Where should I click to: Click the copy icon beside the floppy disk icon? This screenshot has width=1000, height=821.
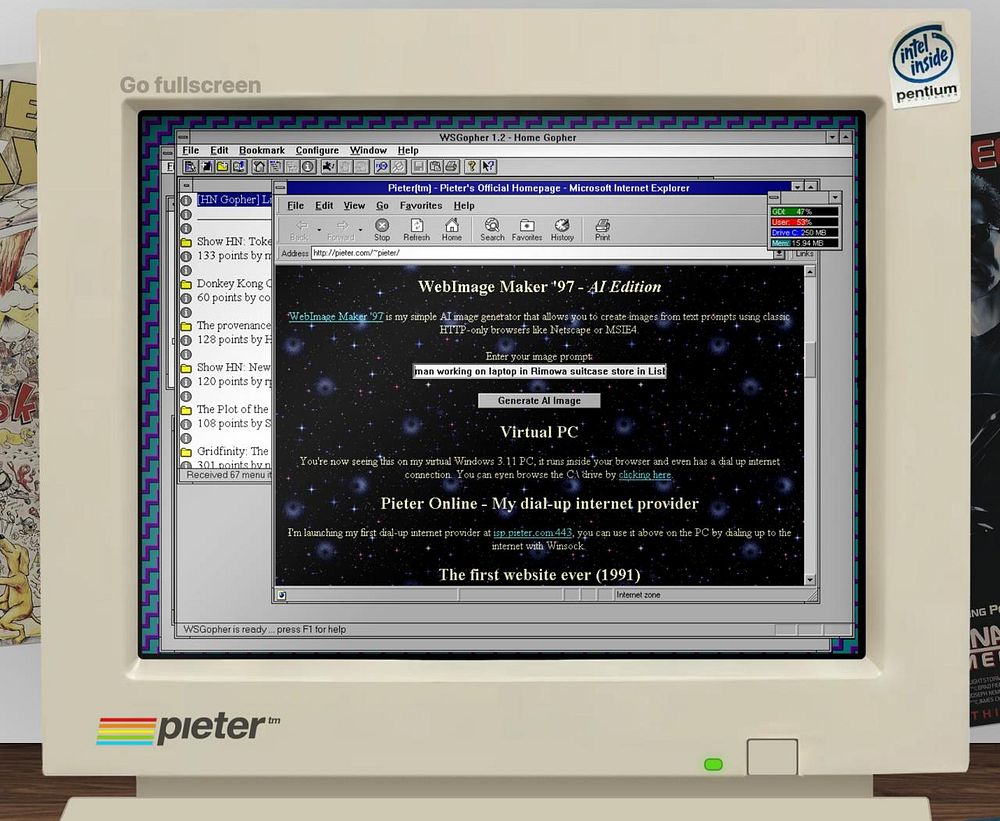(435, 166)
